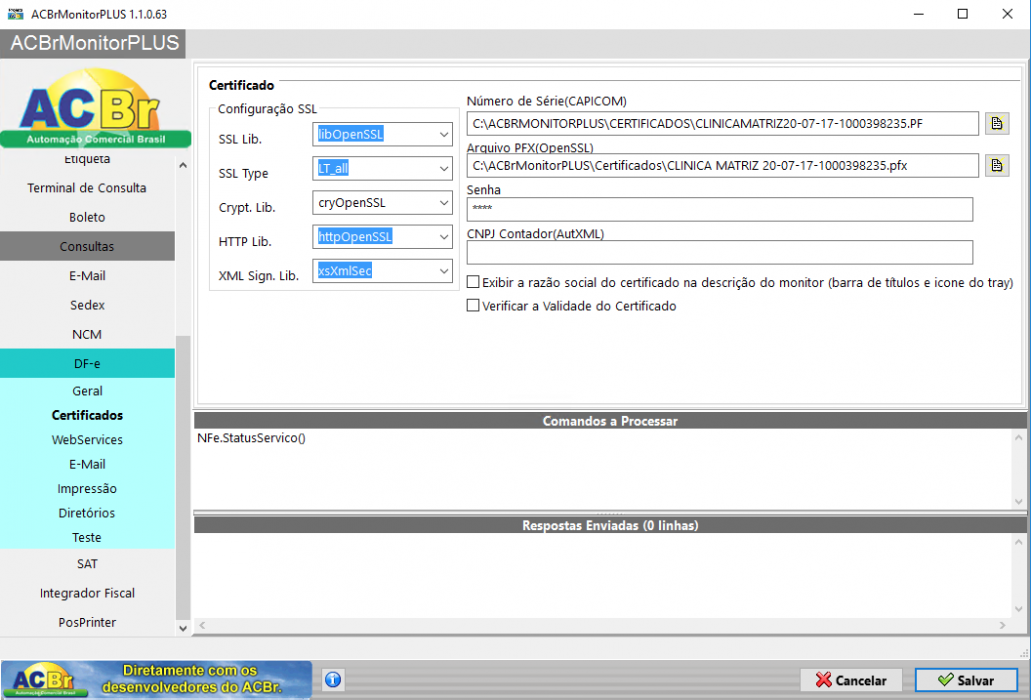Open the top-level E-Mail section

87,276
